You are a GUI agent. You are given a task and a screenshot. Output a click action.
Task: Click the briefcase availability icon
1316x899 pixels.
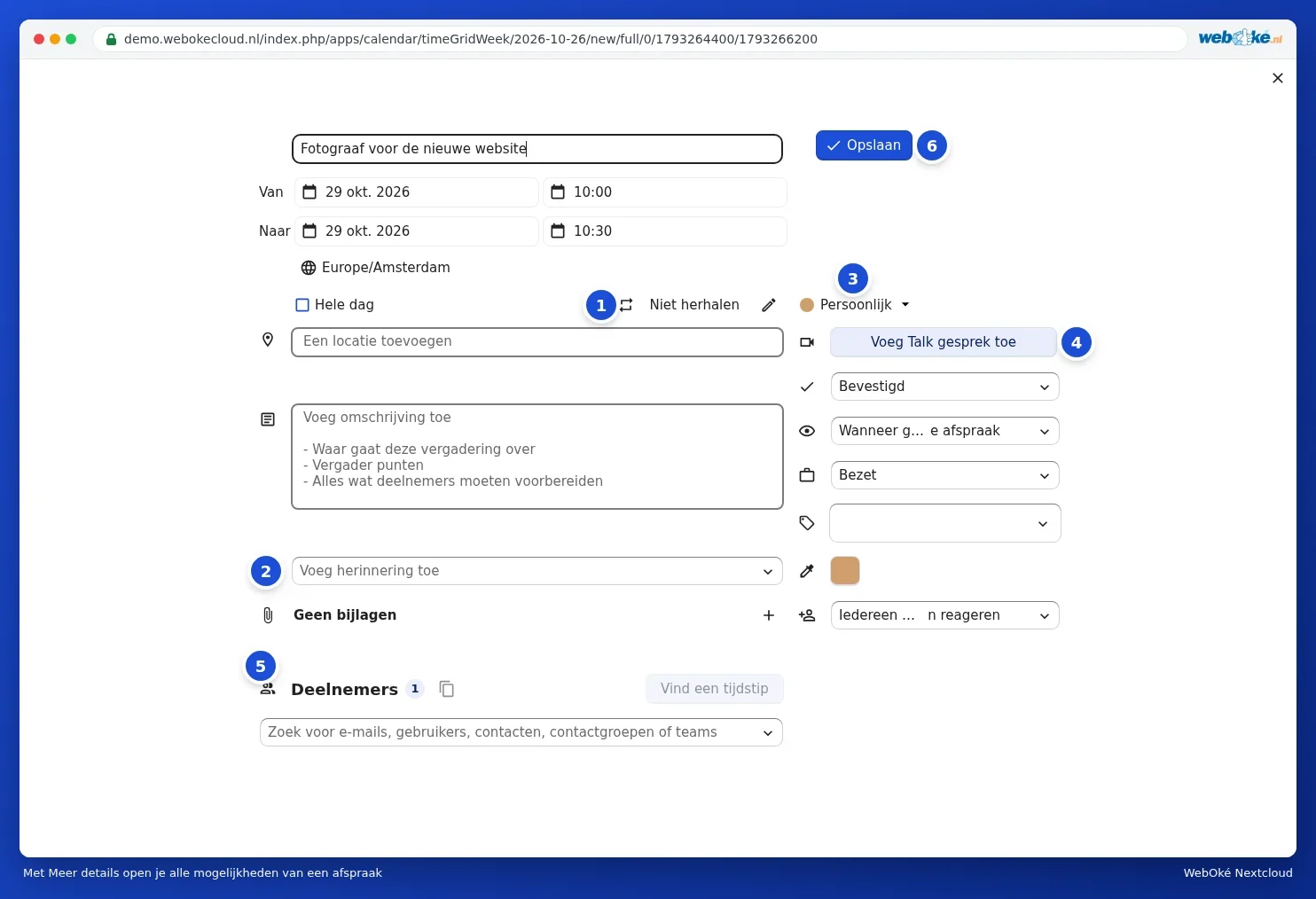tap(807, 475)
